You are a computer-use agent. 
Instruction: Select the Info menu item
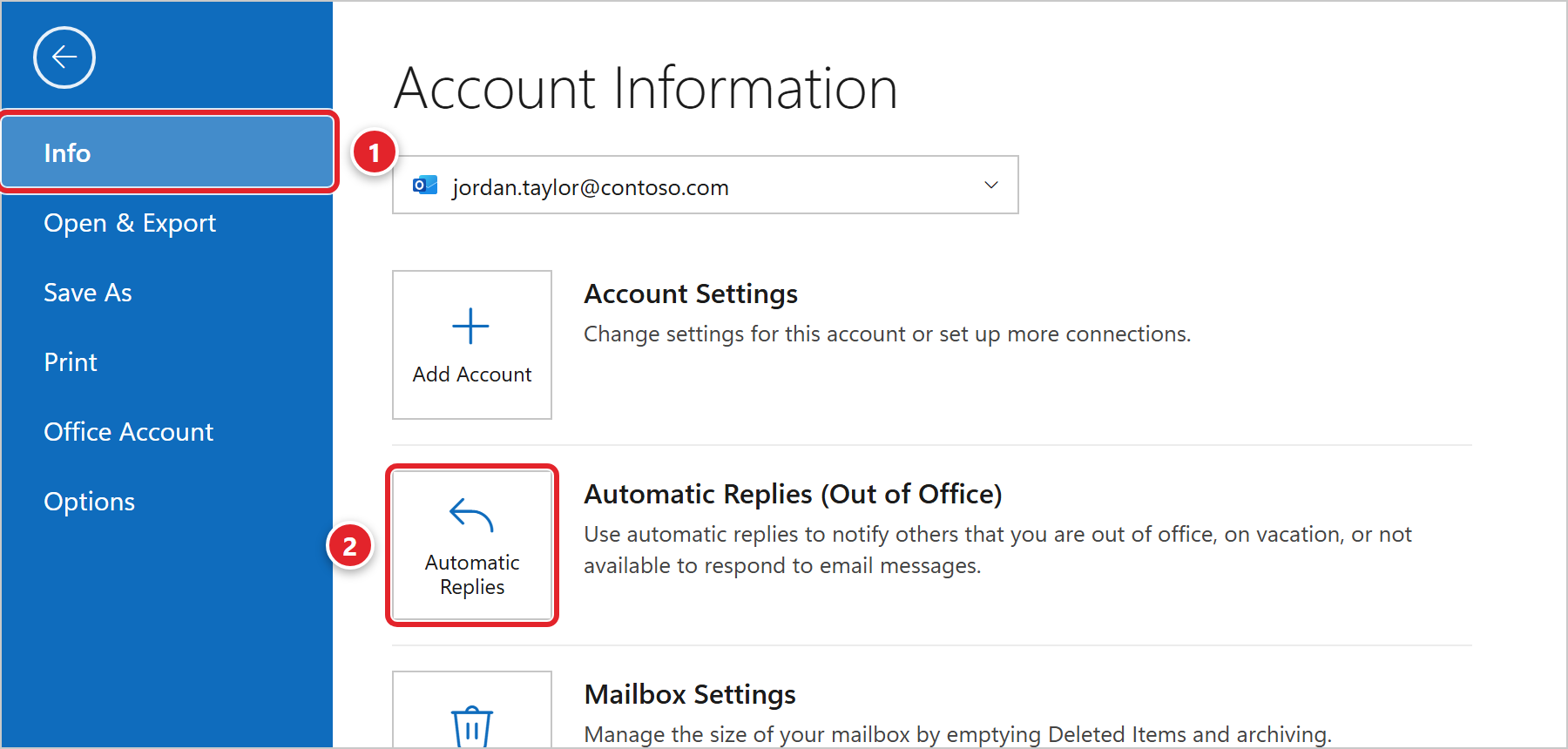(x=168, y=152)
